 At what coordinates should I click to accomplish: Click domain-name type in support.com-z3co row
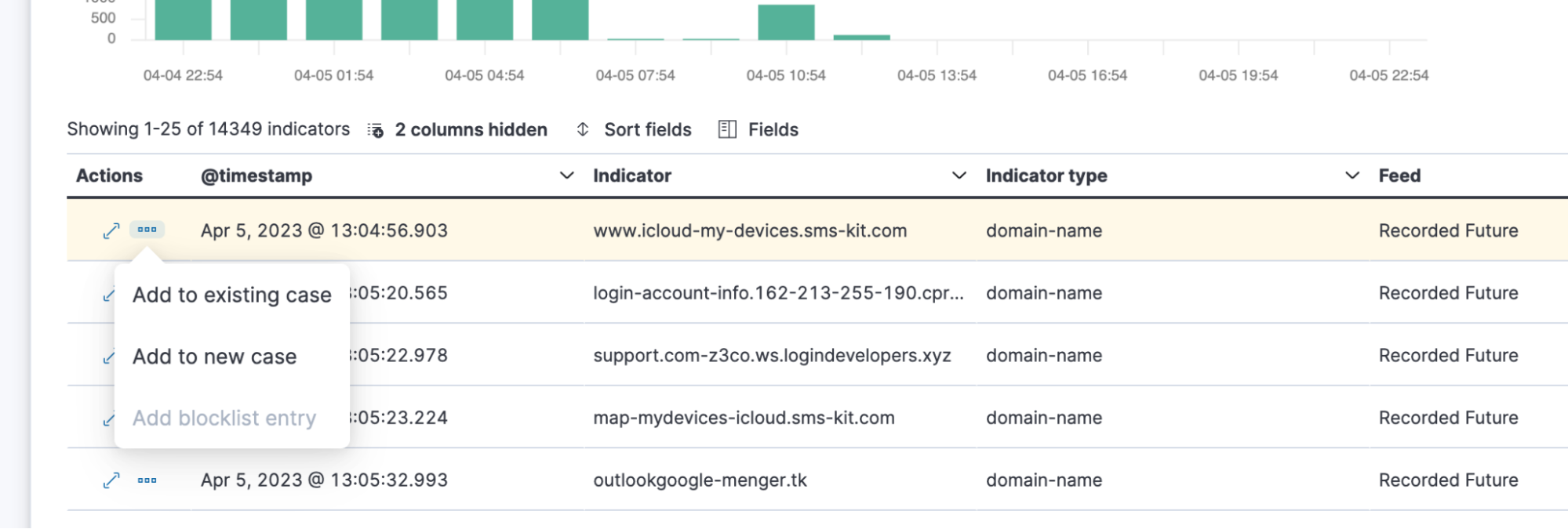(1044, 356)
